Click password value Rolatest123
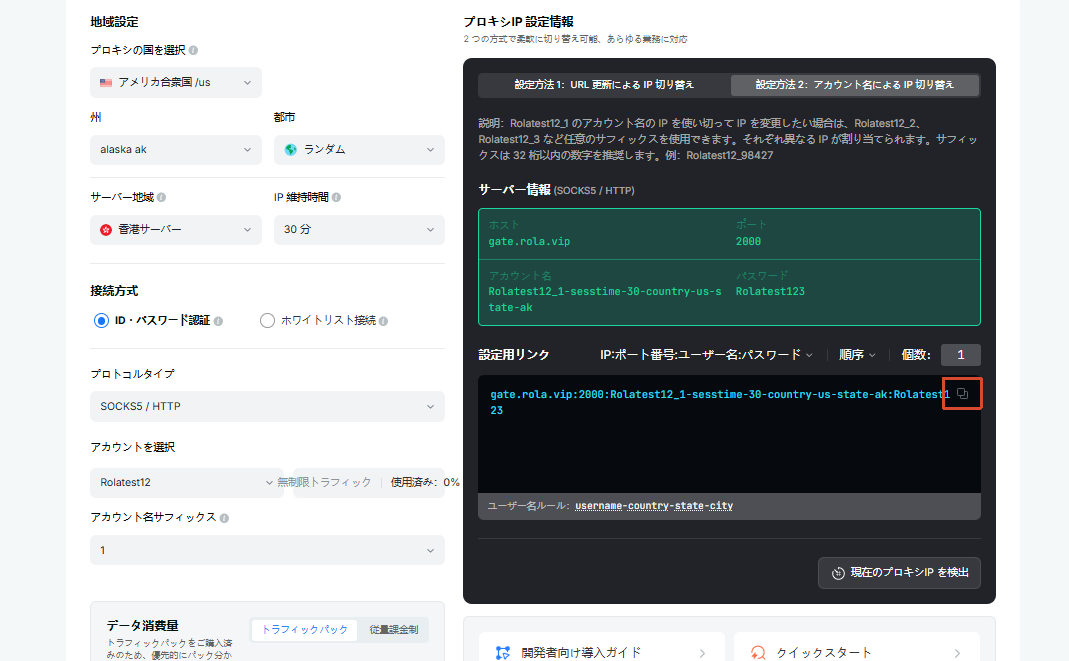This screenshot has height=661, width=1069. [770, 291]
